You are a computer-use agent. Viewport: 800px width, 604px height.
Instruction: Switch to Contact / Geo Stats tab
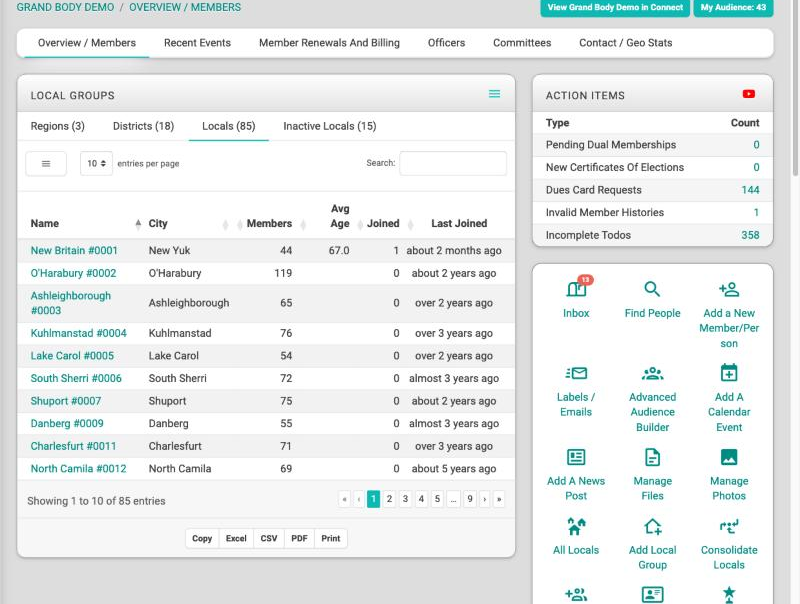click(x=626, y=43)
